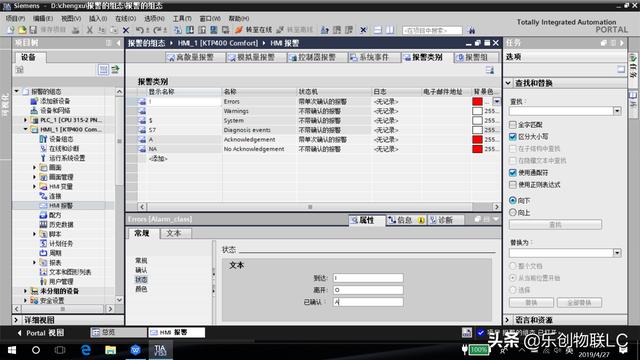The width and height of the screenshot is (640, 360).
Task: Split the editor space horizontally icon
Action: pos(378,30)
